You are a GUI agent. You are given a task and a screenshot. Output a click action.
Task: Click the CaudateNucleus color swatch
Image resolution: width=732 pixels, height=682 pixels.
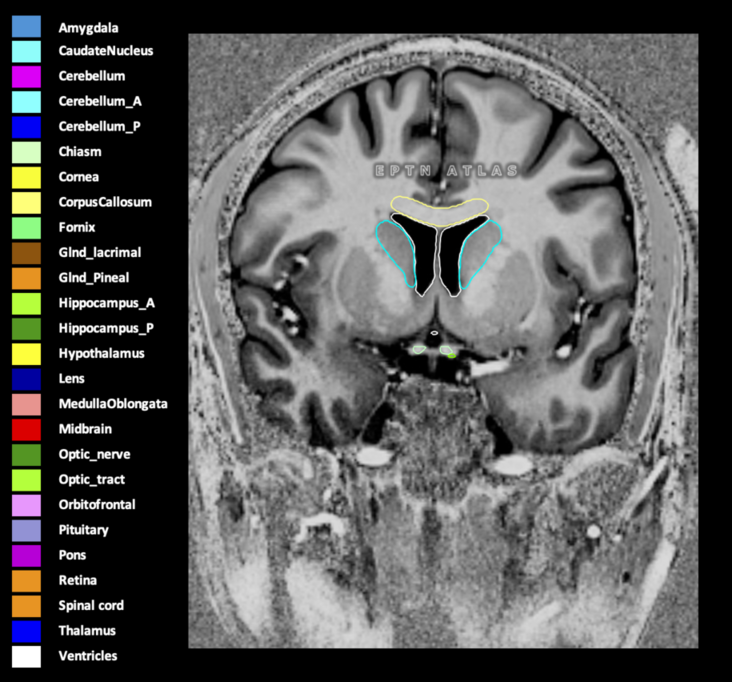(x=26, y=52)
